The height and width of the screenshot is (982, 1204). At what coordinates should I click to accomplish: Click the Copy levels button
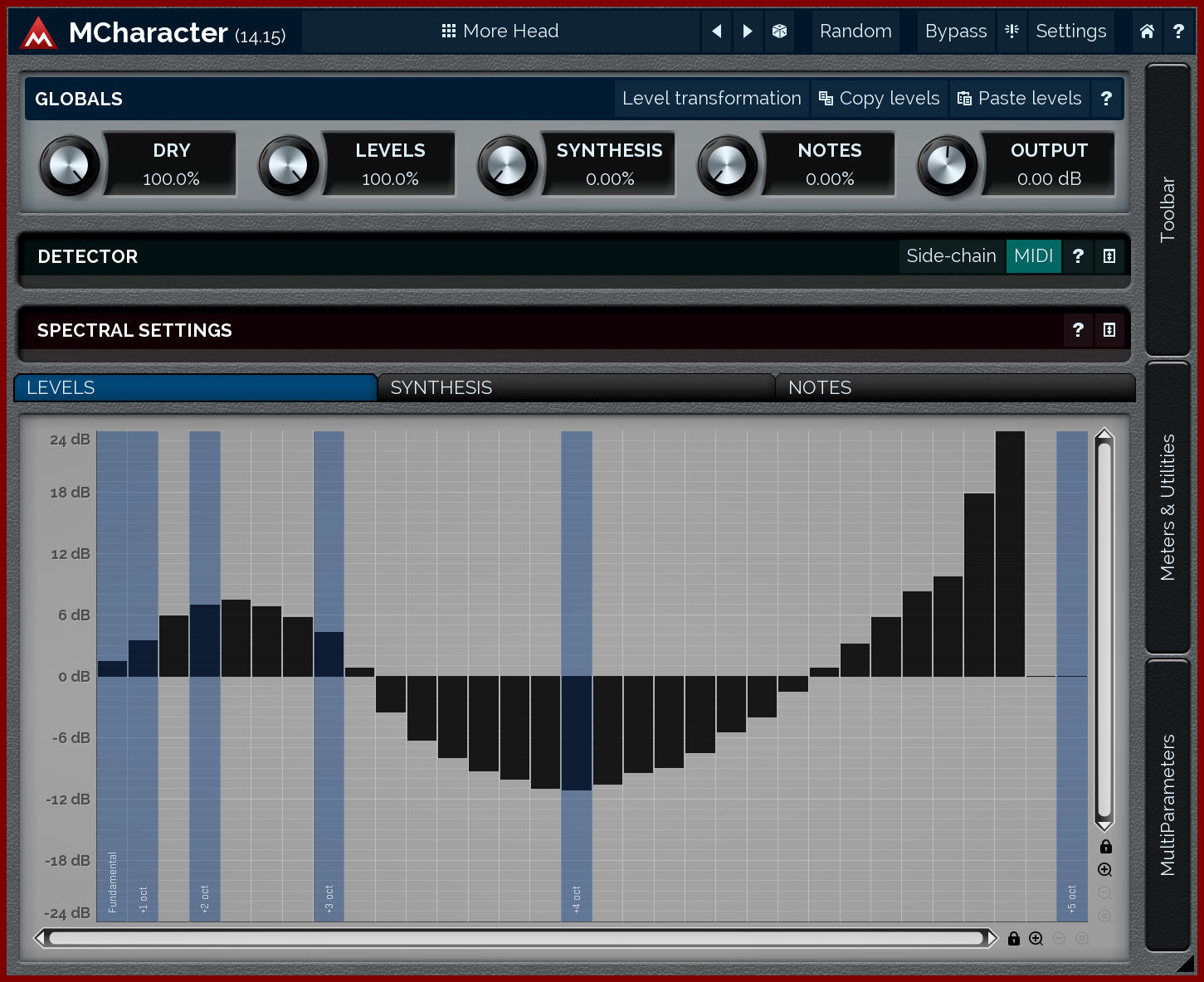[879, 99]
